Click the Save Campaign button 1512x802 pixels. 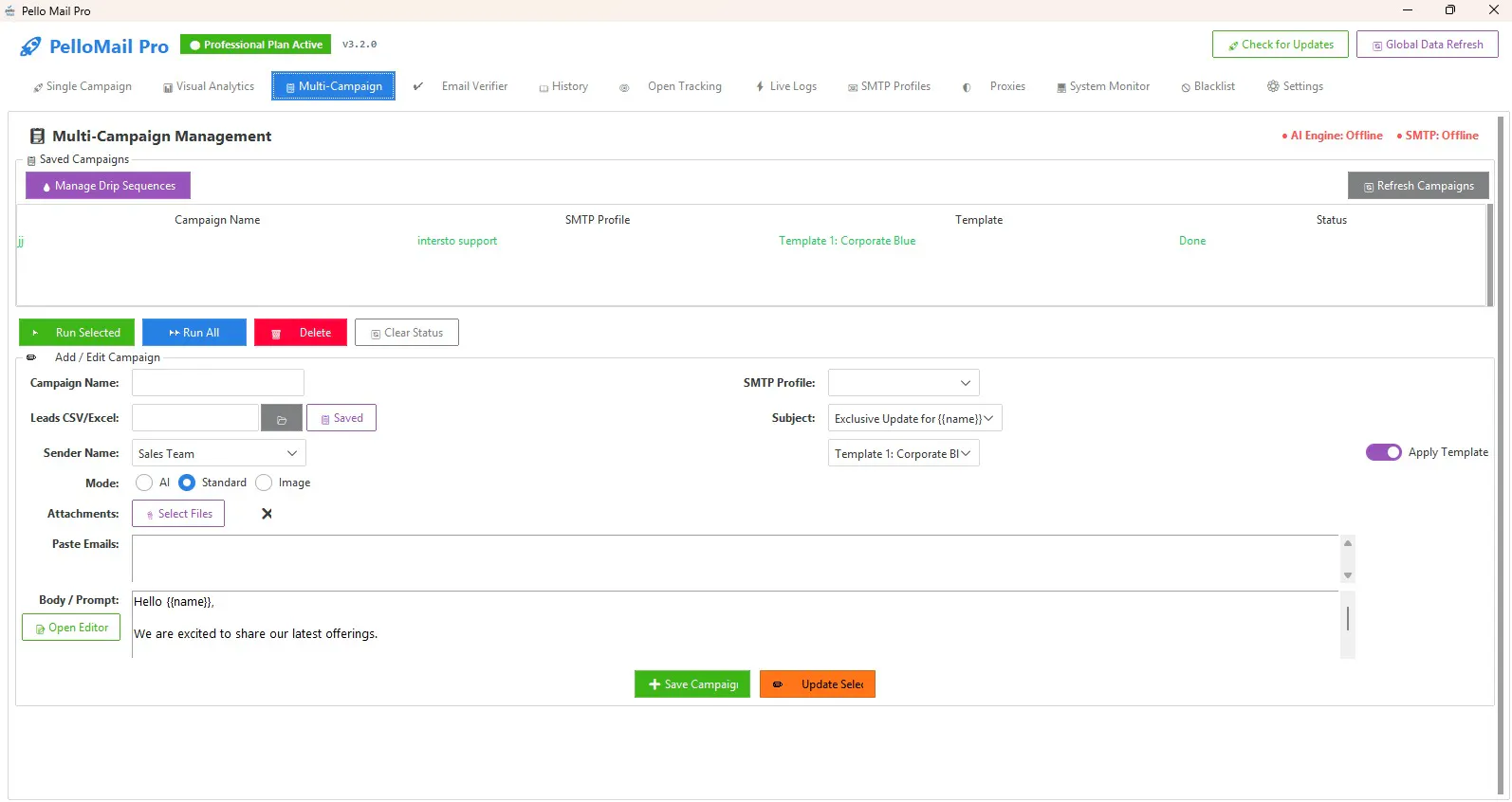[x=692, y=684]
